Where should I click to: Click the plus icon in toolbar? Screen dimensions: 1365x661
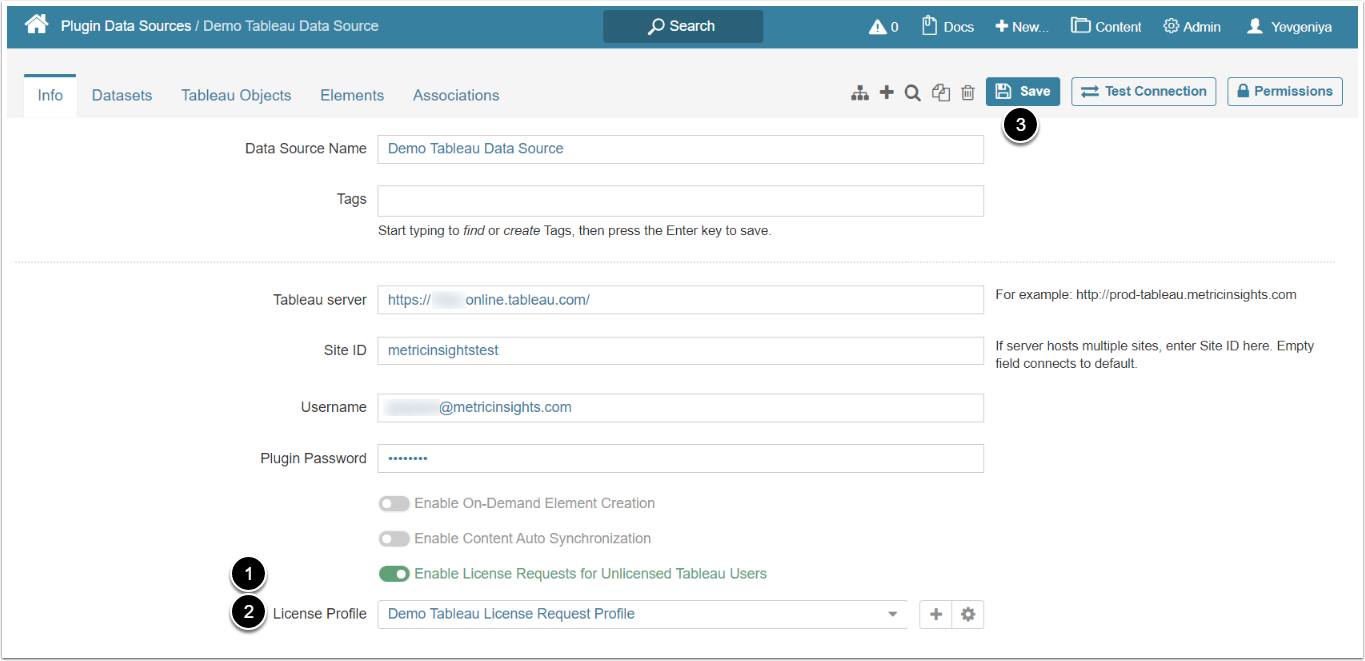[x=886, y=93]
